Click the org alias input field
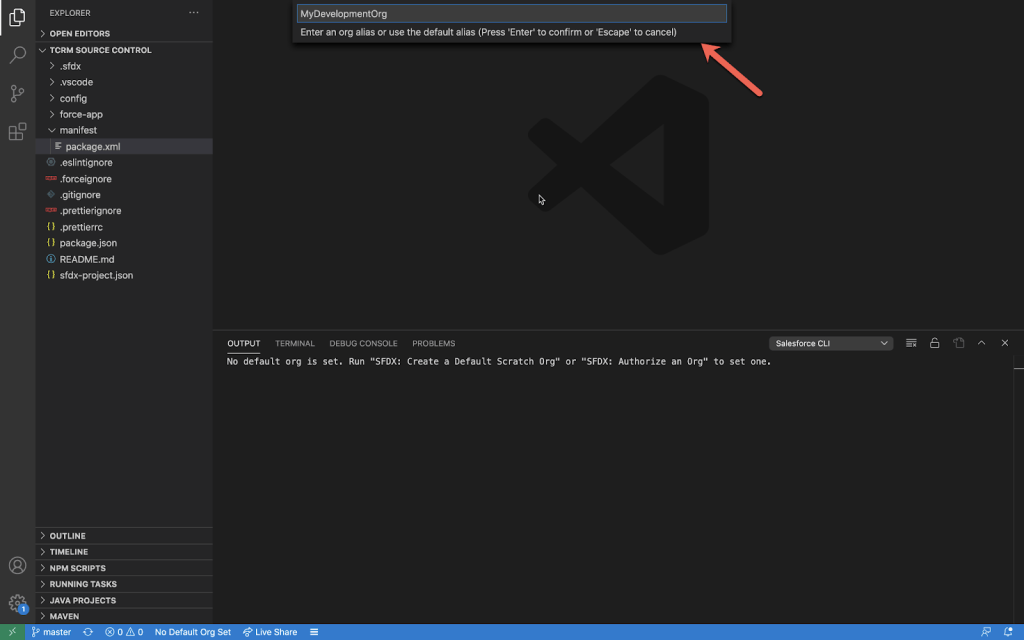Screen dimensions: 1024x640 coord(511,14)
